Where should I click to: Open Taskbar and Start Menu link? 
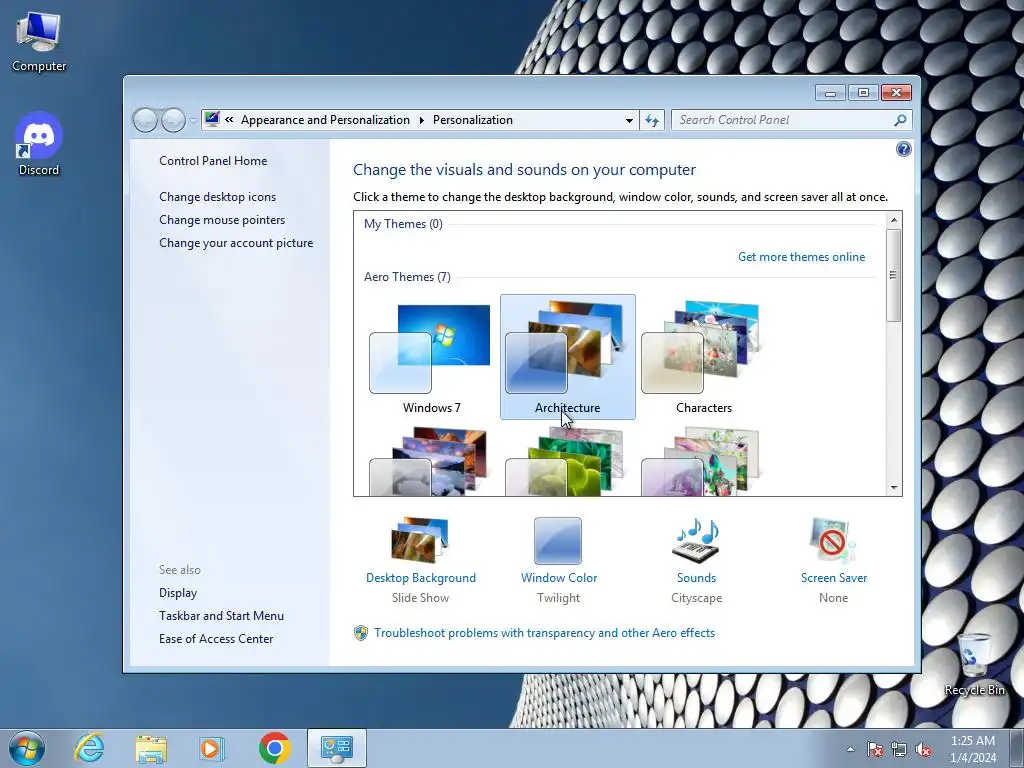[221, 616]
